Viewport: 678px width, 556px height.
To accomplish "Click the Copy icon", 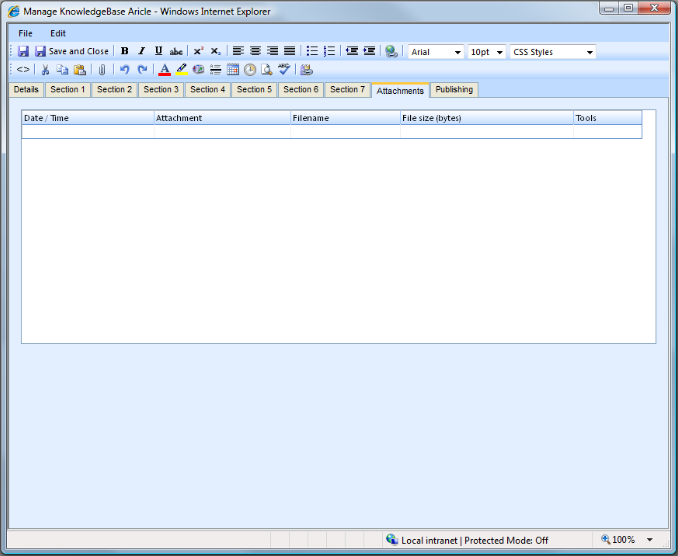I will click(x=62, y=69).
